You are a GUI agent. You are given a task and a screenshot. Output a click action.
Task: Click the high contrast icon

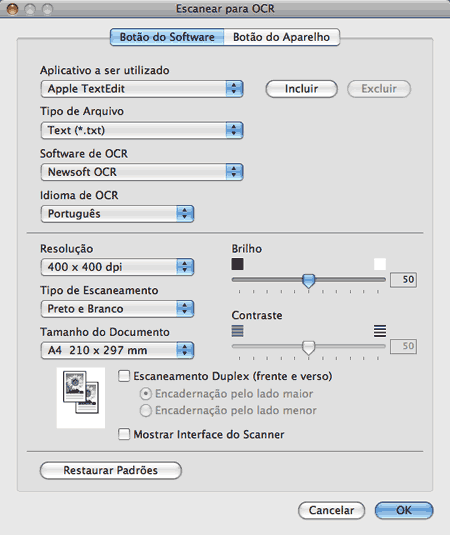(380, 331)
